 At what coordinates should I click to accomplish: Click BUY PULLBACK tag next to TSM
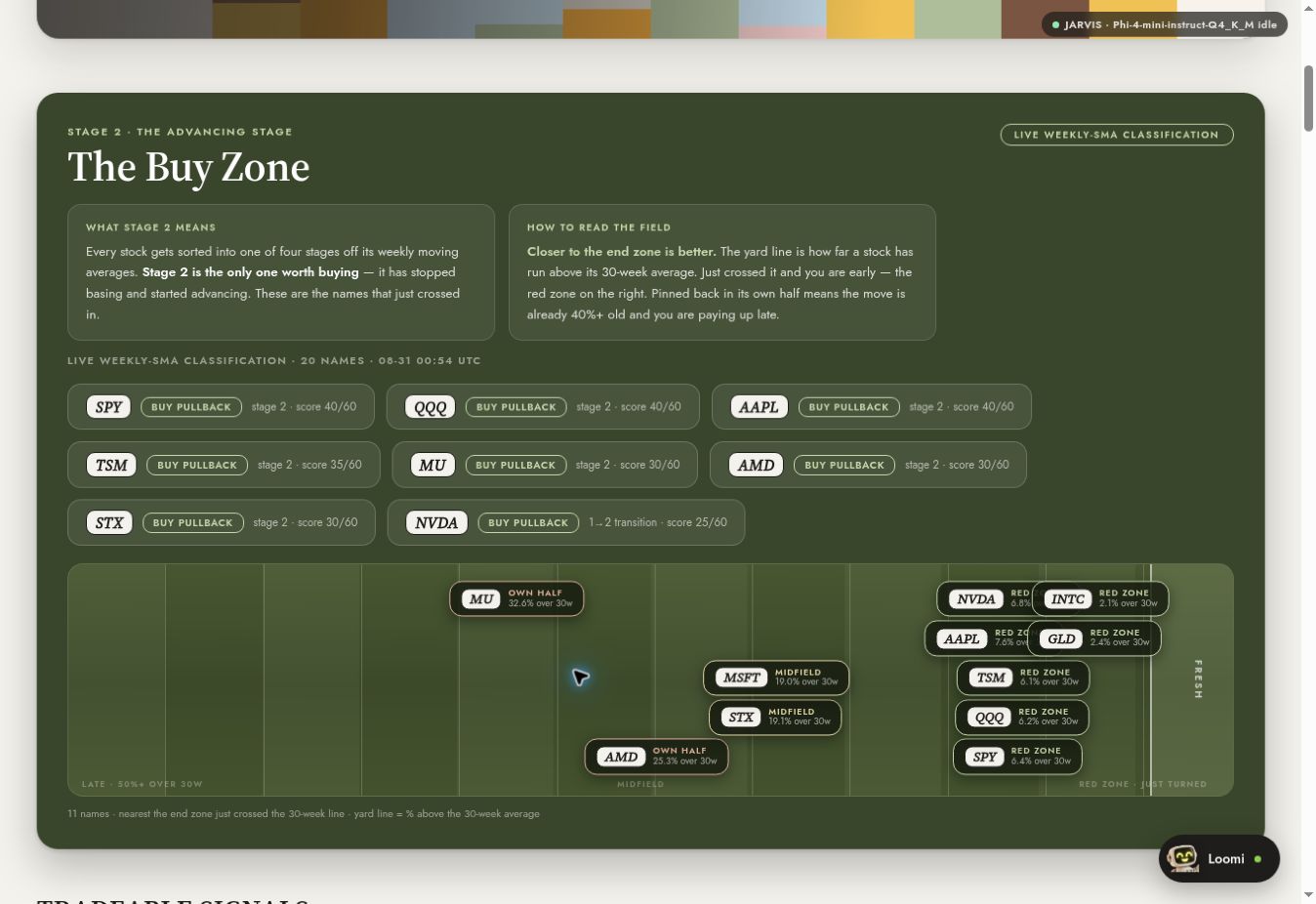(x=197, y=465)
